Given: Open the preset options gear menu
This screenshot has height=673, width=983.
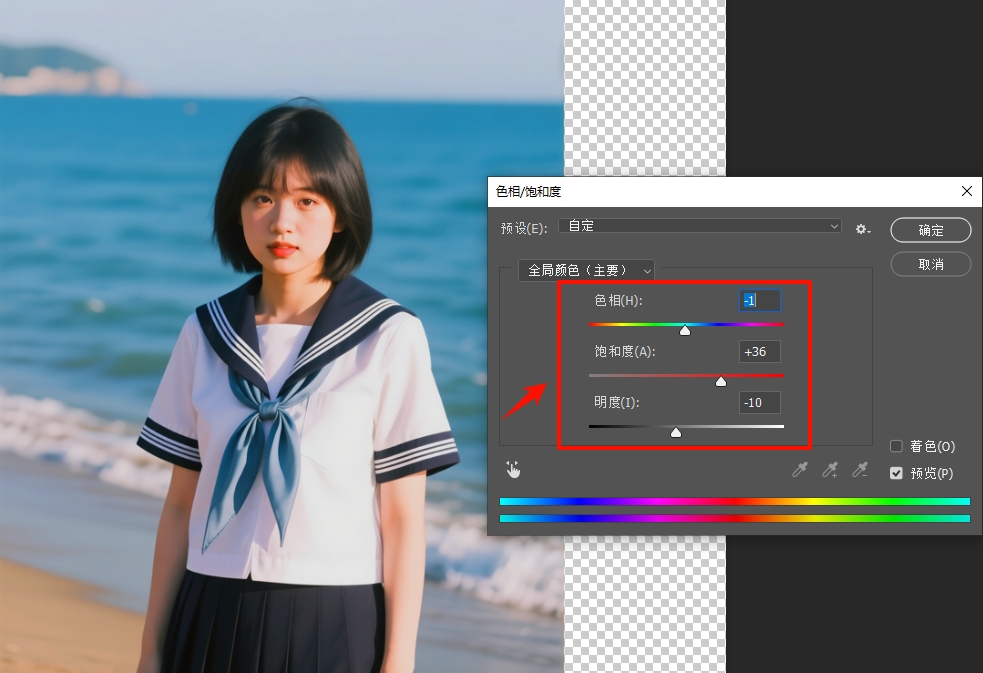Looking at the screenshot, I should tap(862, 229).
